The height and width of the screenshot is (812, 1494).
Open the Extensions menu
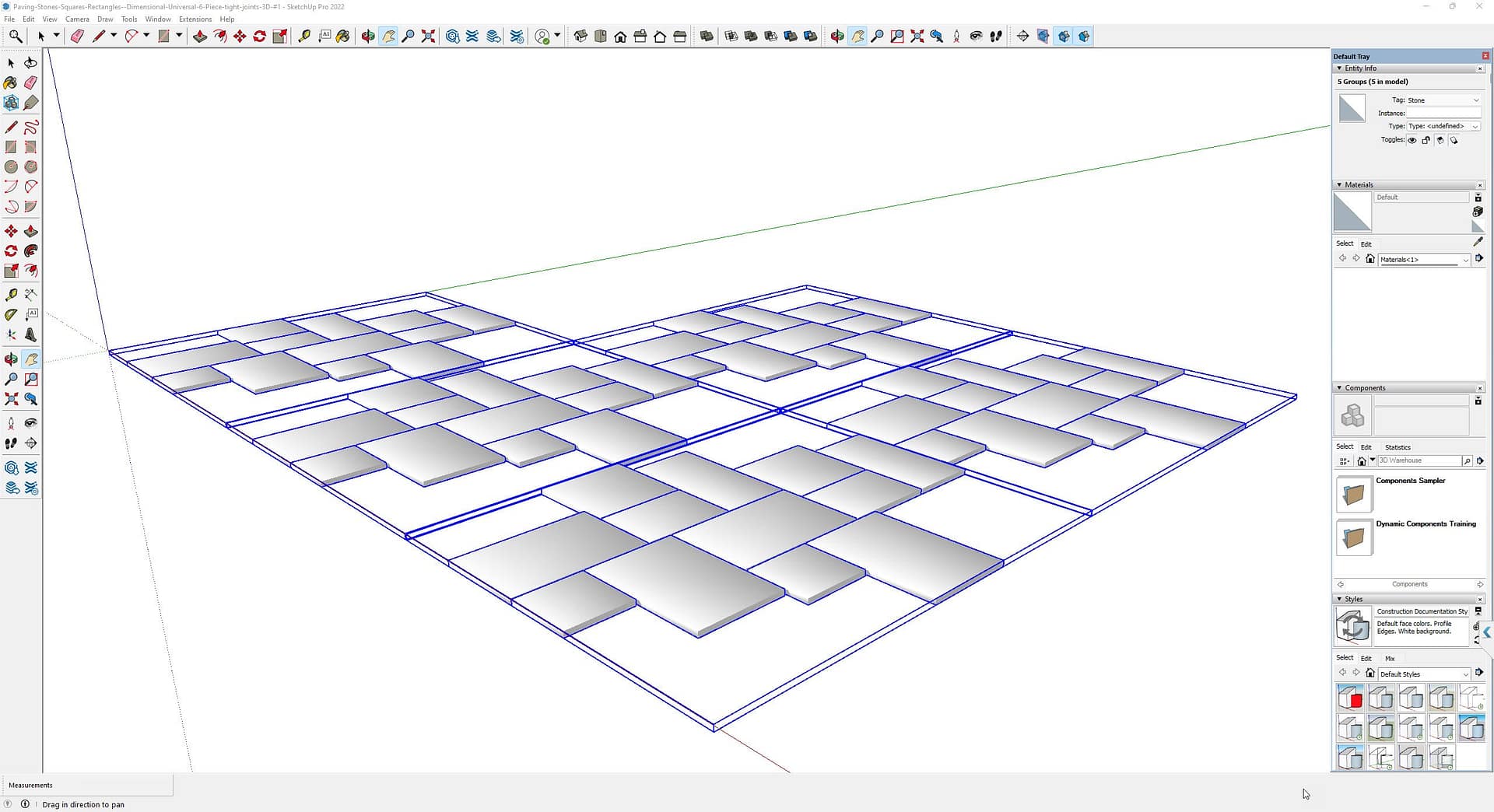[195, 19]
